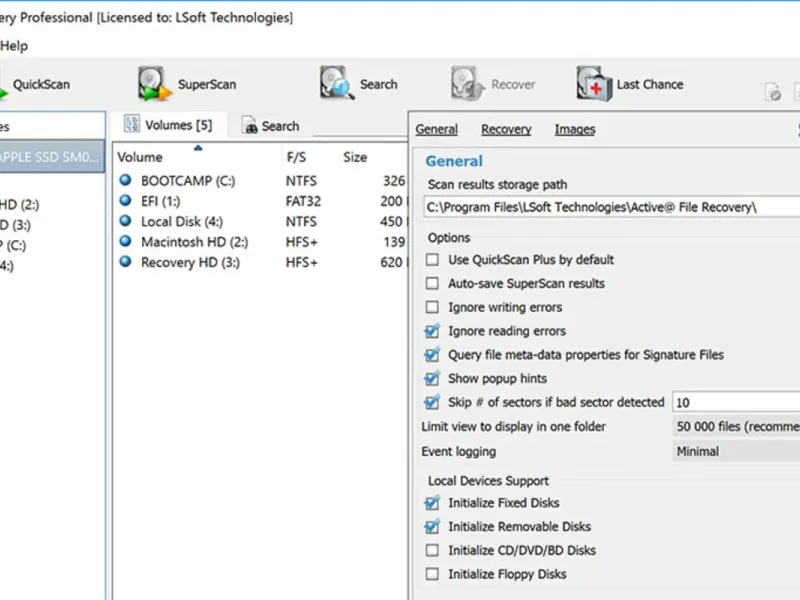
Task: Uncheck Initialize Fixed Disks
Action: coord(432,503)
